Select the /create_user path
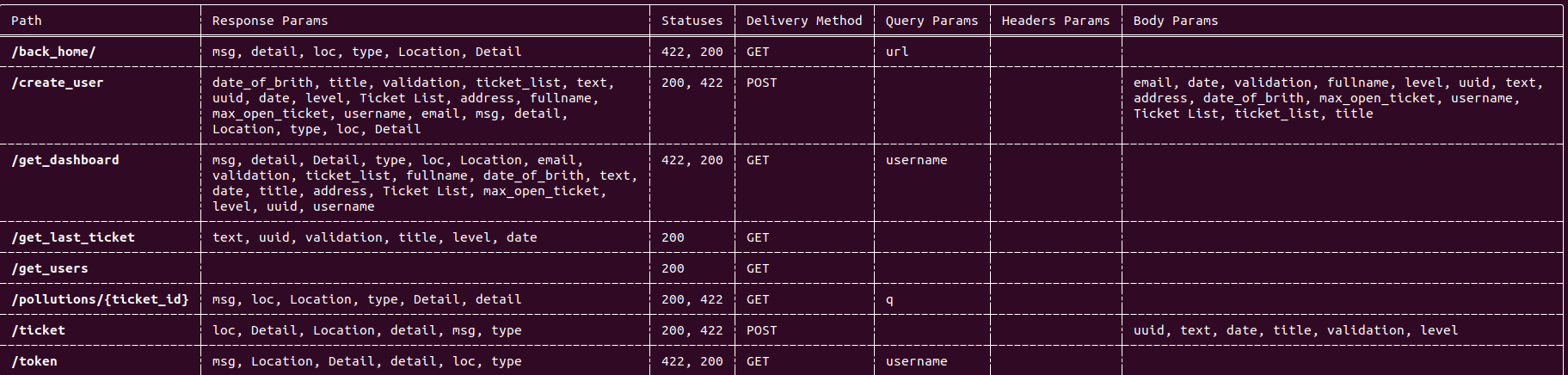 58,83
